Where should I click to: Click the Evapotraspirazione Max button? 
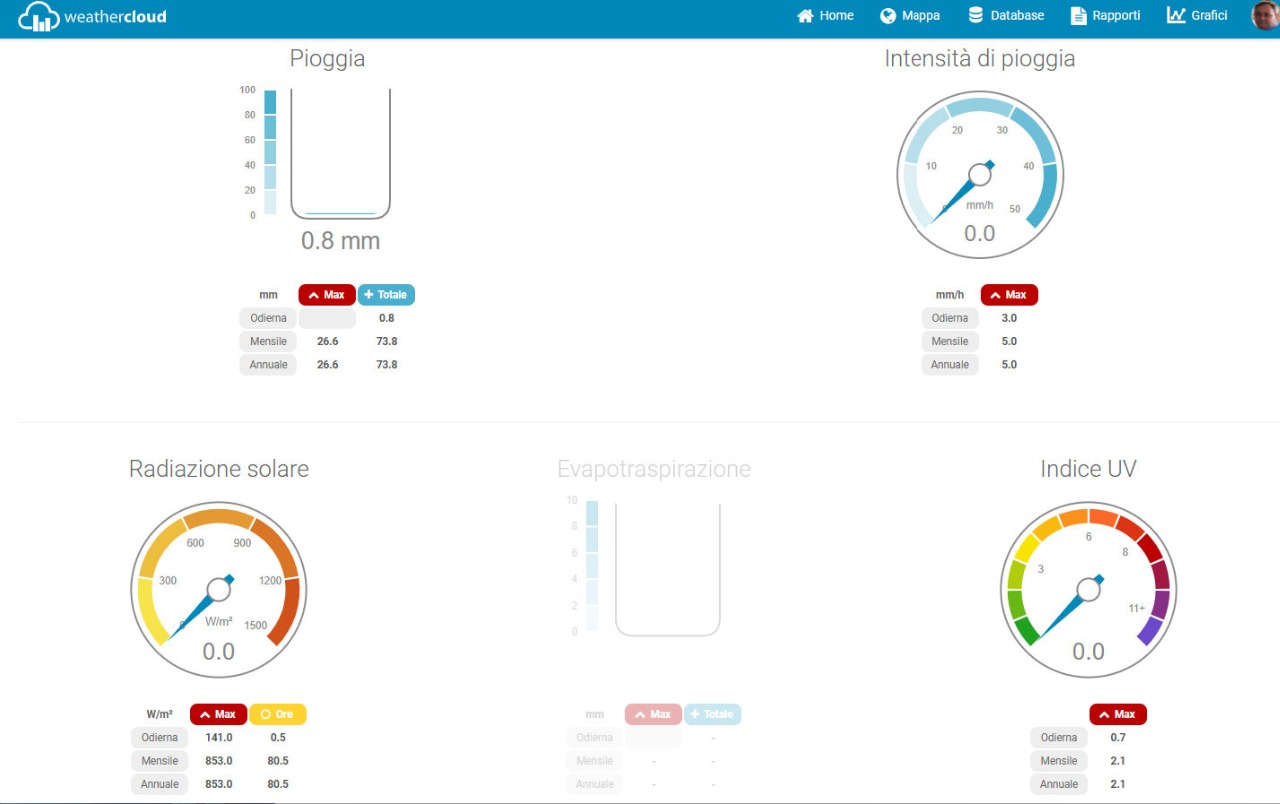pyautogui.click(x=653, y=714)
